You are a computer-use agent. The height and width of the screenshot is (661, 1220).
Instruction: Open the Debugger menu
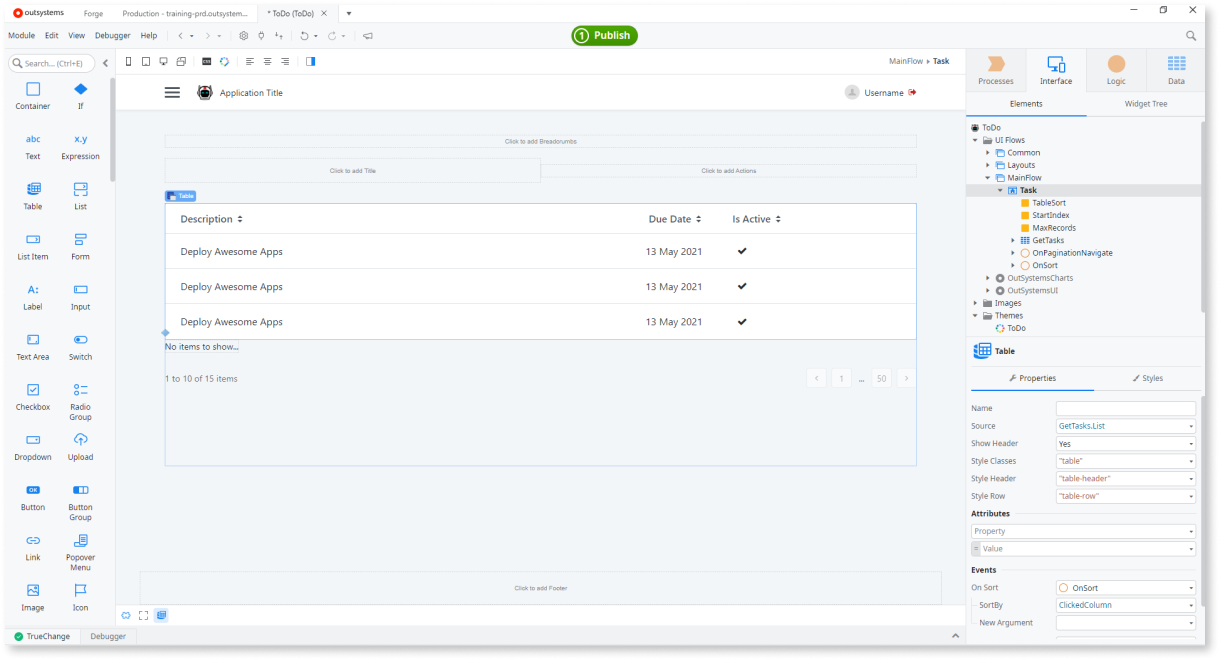click(112, 35)
